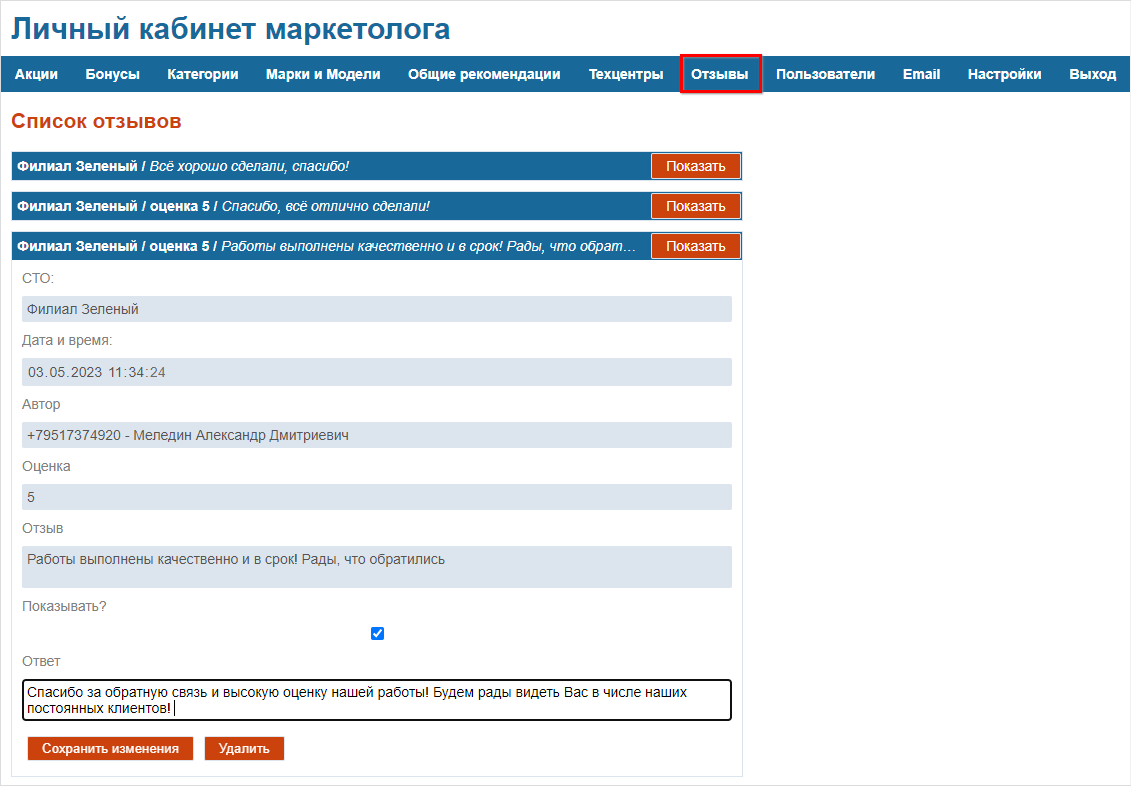Screen dimensions: 1131x786
Task: Click the 'Ответ' label
Action: [x=41, y=661]
